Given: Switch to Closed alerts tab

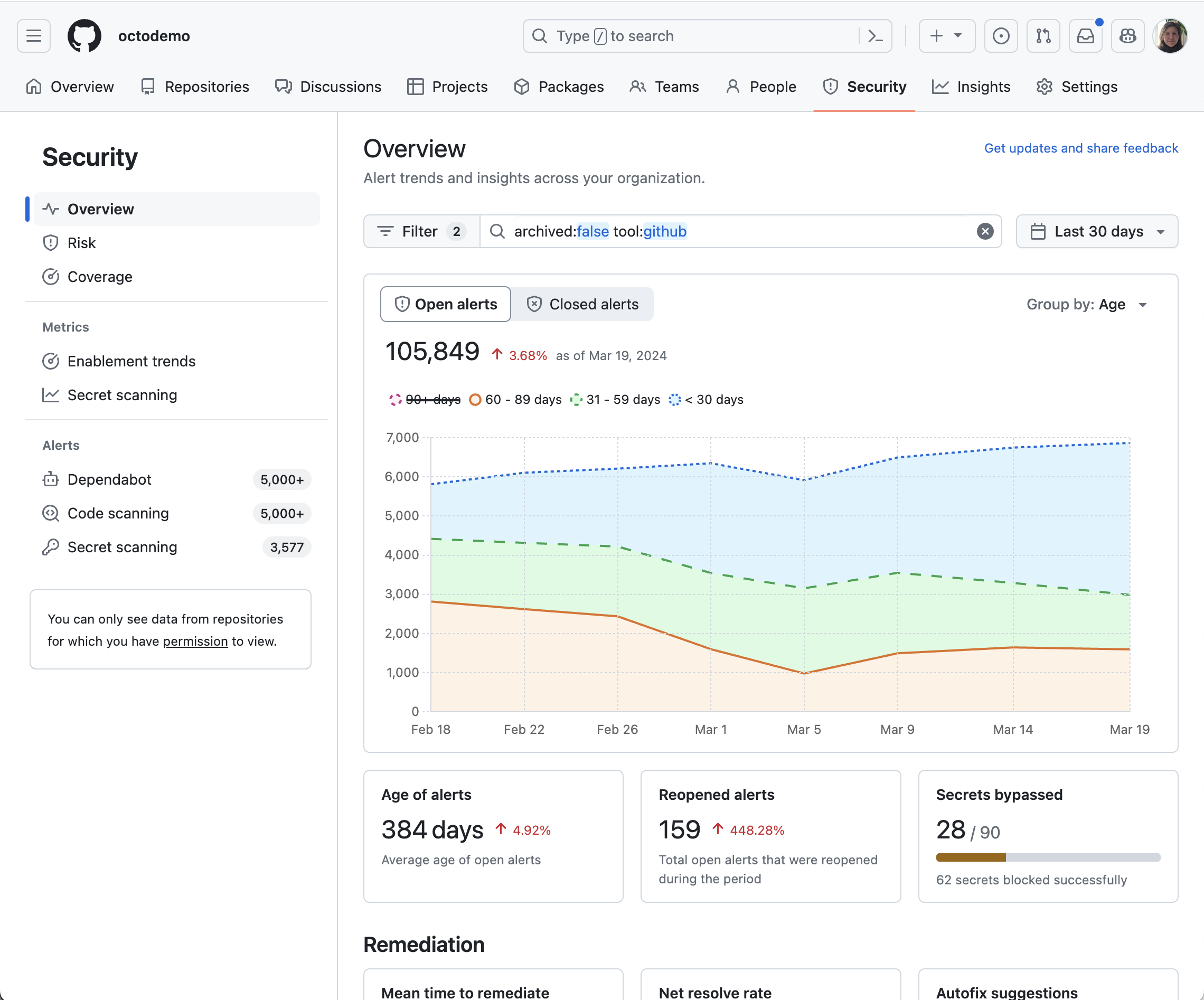Looking at the screenshot, I should click(x=582, y=305).
